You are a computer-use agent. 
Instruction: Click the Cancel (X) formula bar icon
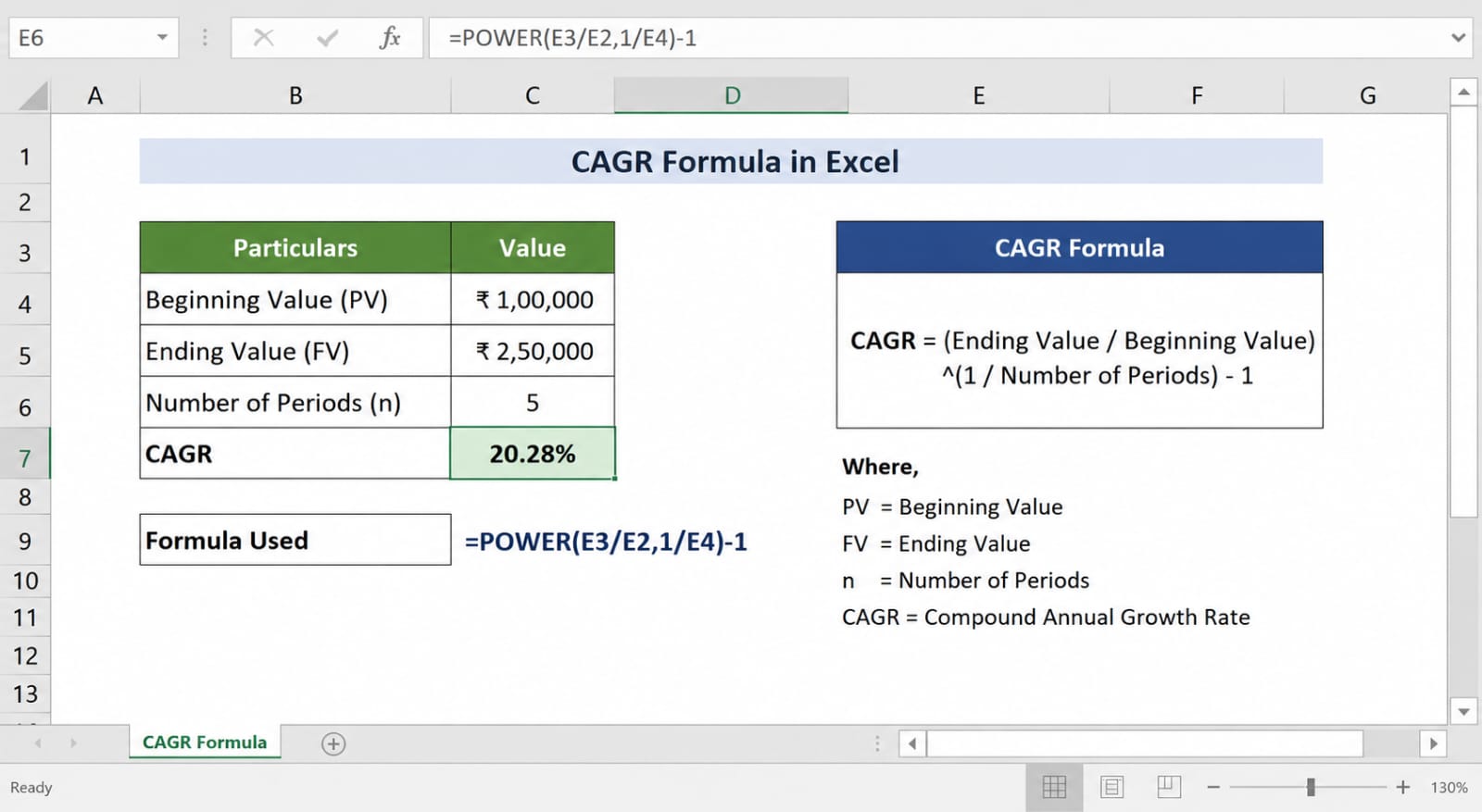point(264,38)
